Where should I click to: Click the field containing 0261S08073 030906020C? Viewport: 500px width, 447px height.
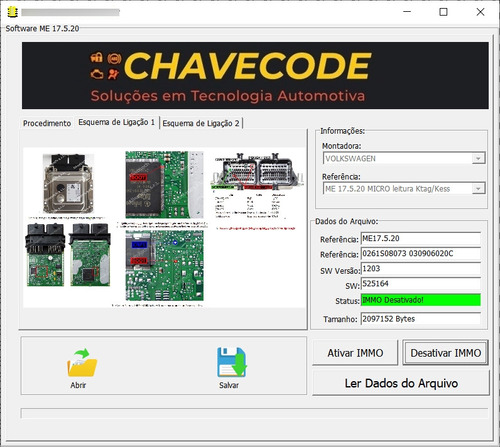pyautogui.click(x=421, y=254)
